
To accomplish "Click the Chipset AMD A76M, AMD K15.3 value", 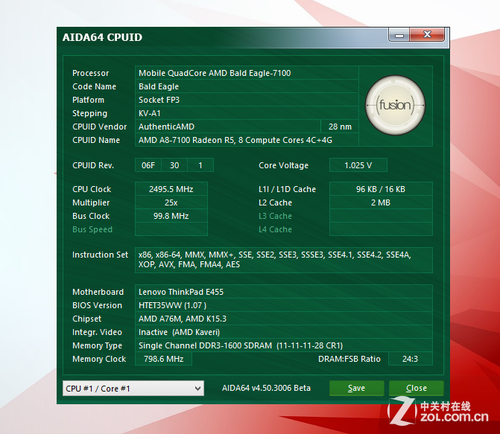I will [284, 319].
